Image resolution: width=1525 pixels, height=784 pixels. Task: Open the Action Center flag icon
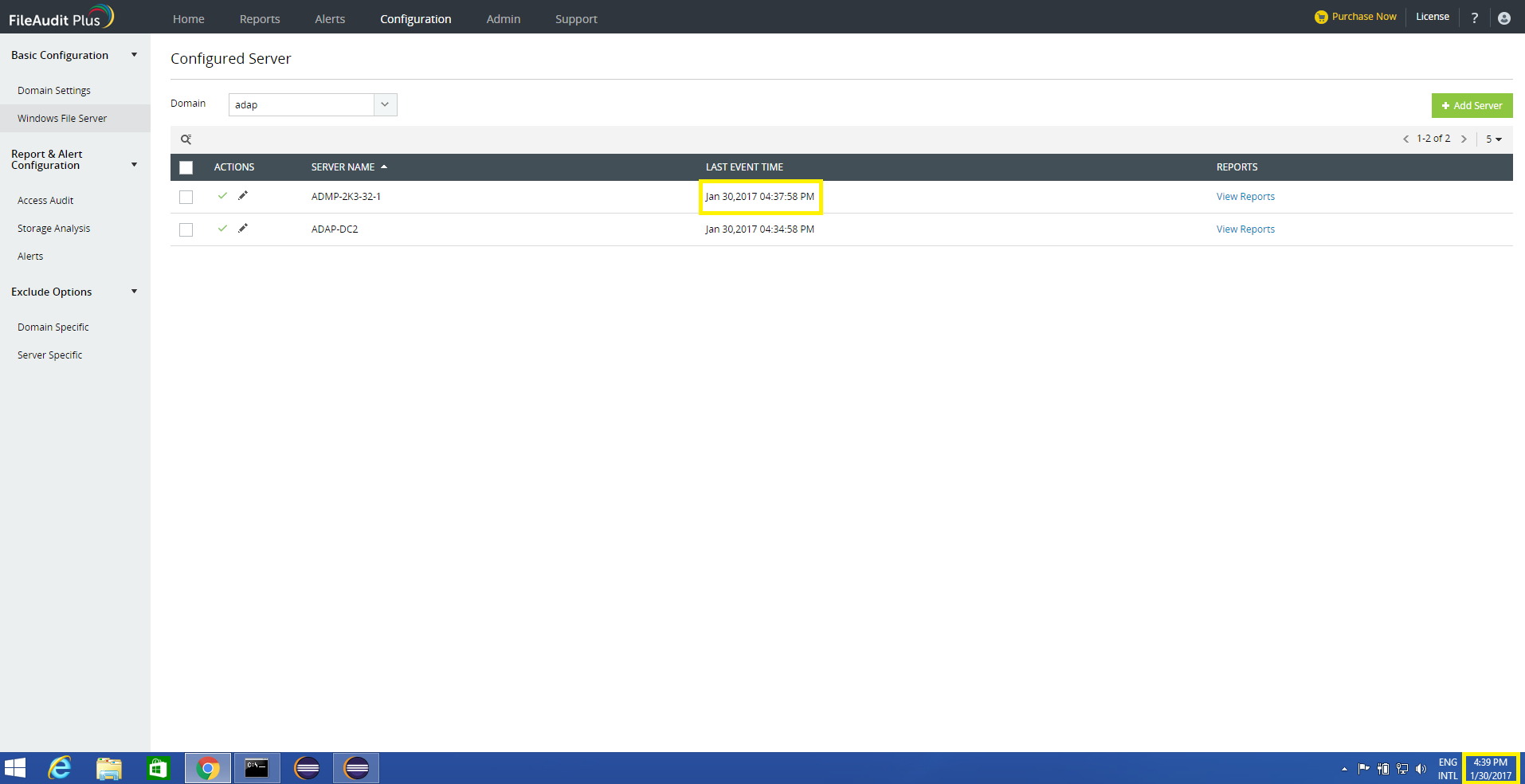1364,769
